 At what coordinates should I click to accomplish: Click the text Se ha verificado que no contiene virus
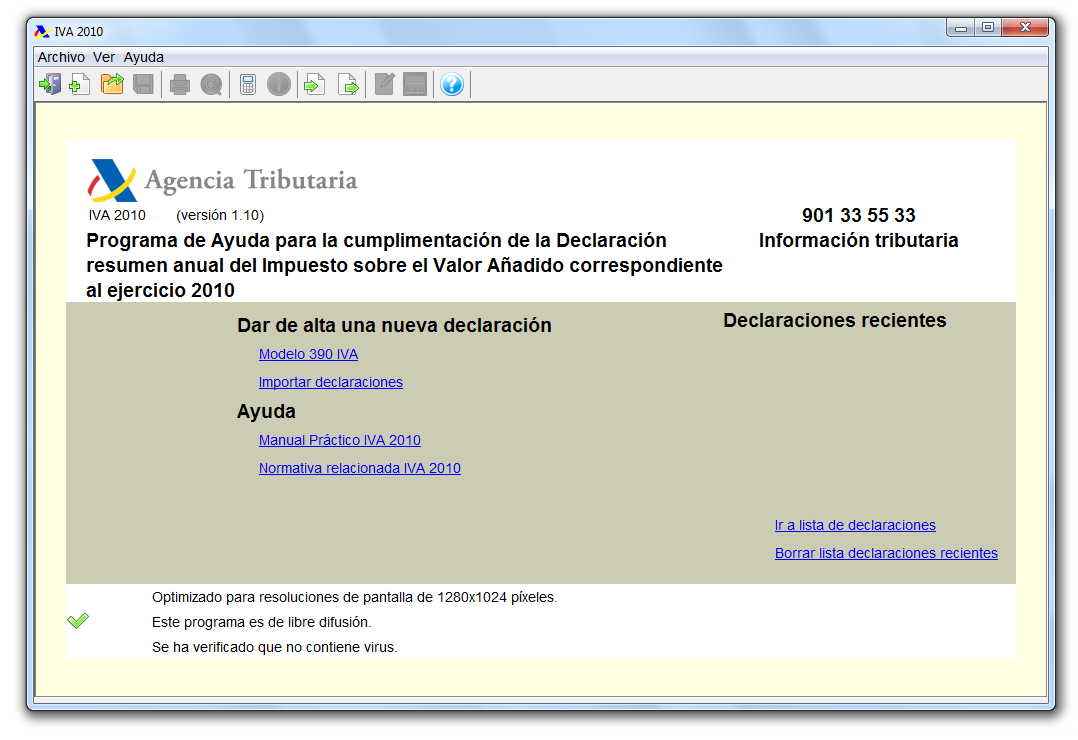[274, 647]
